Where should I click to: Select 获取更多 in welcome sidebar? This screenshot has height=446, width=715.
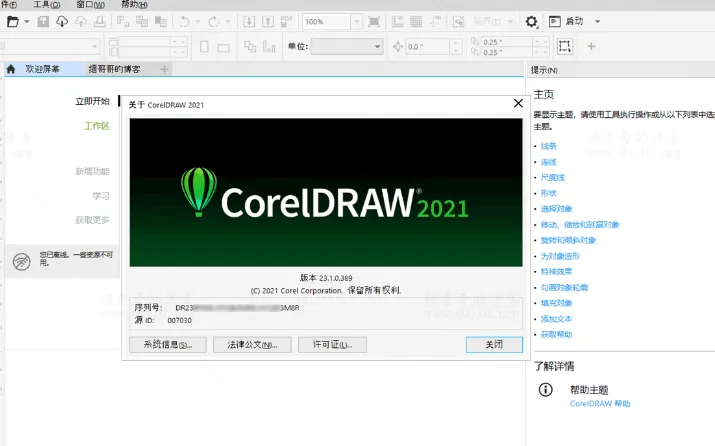point(93,220)
